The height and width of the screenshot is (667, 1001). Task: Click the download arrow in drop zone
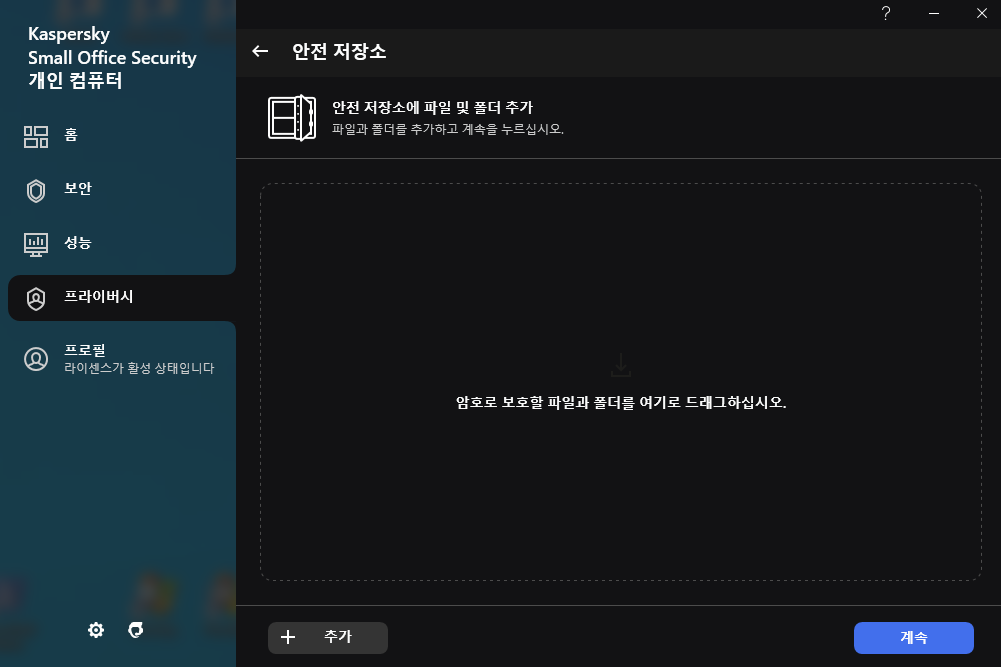[x=621, y=365]
